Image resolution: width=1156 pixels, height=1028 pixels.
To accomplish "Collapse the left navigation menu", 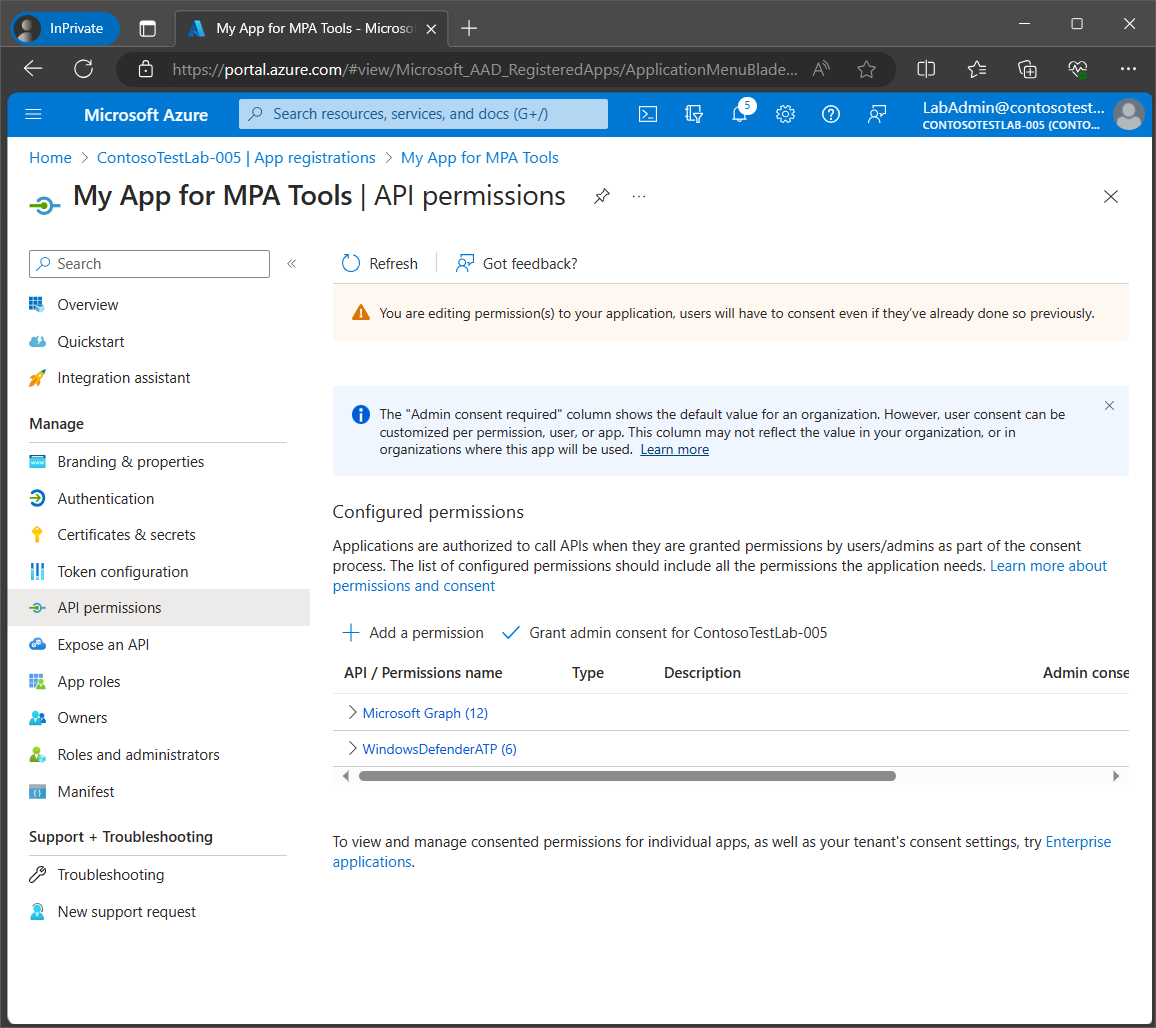I will [x=292, y=263].
